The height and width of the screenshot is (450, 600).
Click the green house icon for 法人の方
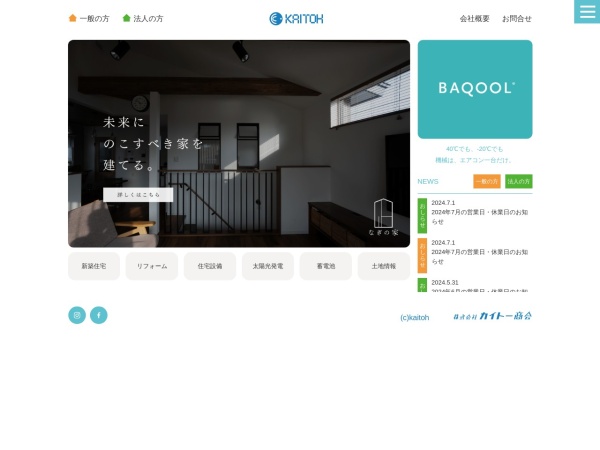(x=126, y=18)
